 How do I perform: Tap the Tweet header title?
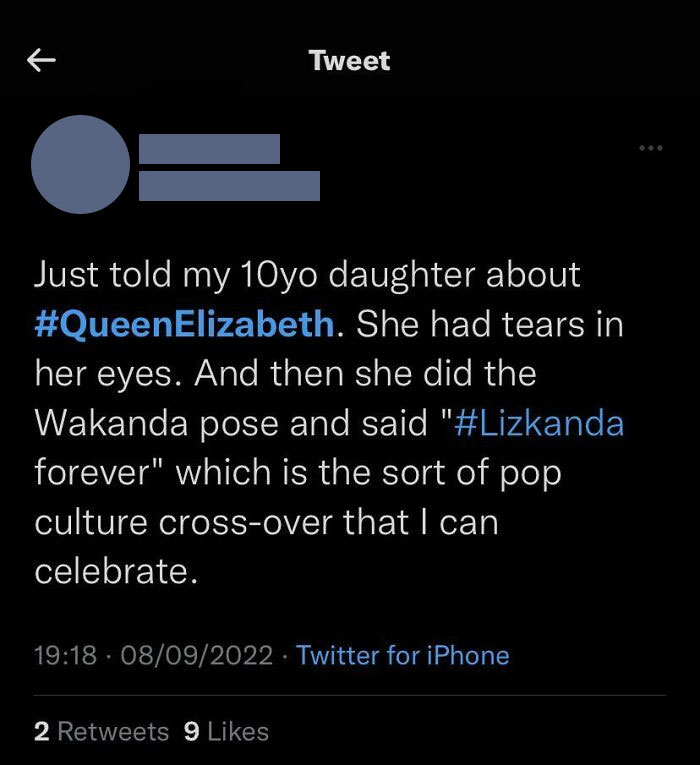[349, 61]
